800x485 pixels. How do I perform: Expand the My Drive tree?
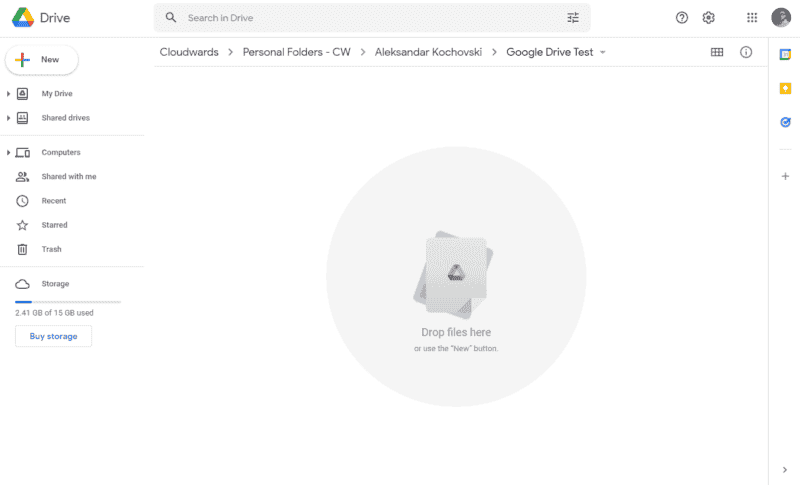point(8,94)
